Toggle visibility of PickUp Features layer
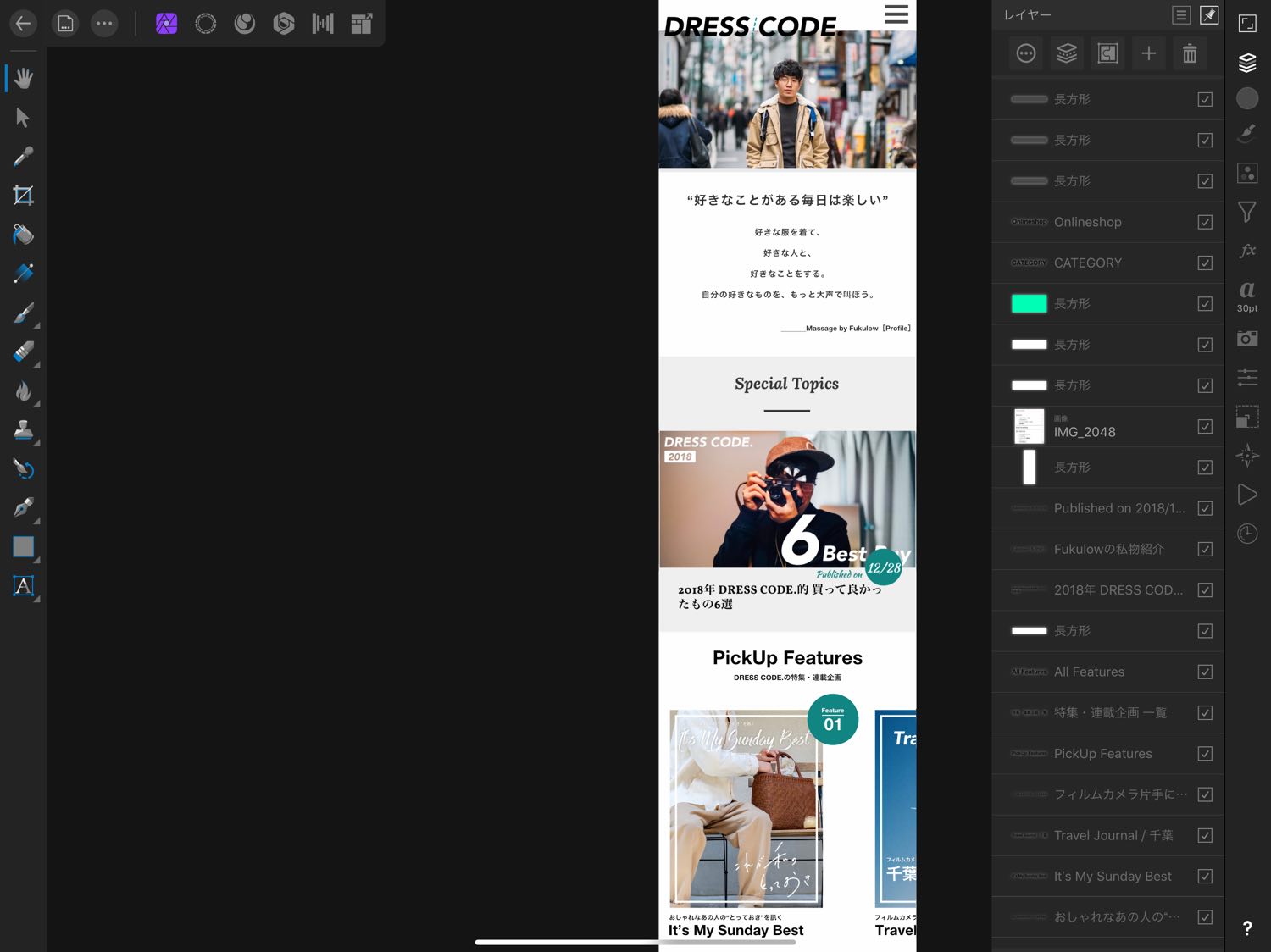The image size is (1271, 952). coord(1205,754)
